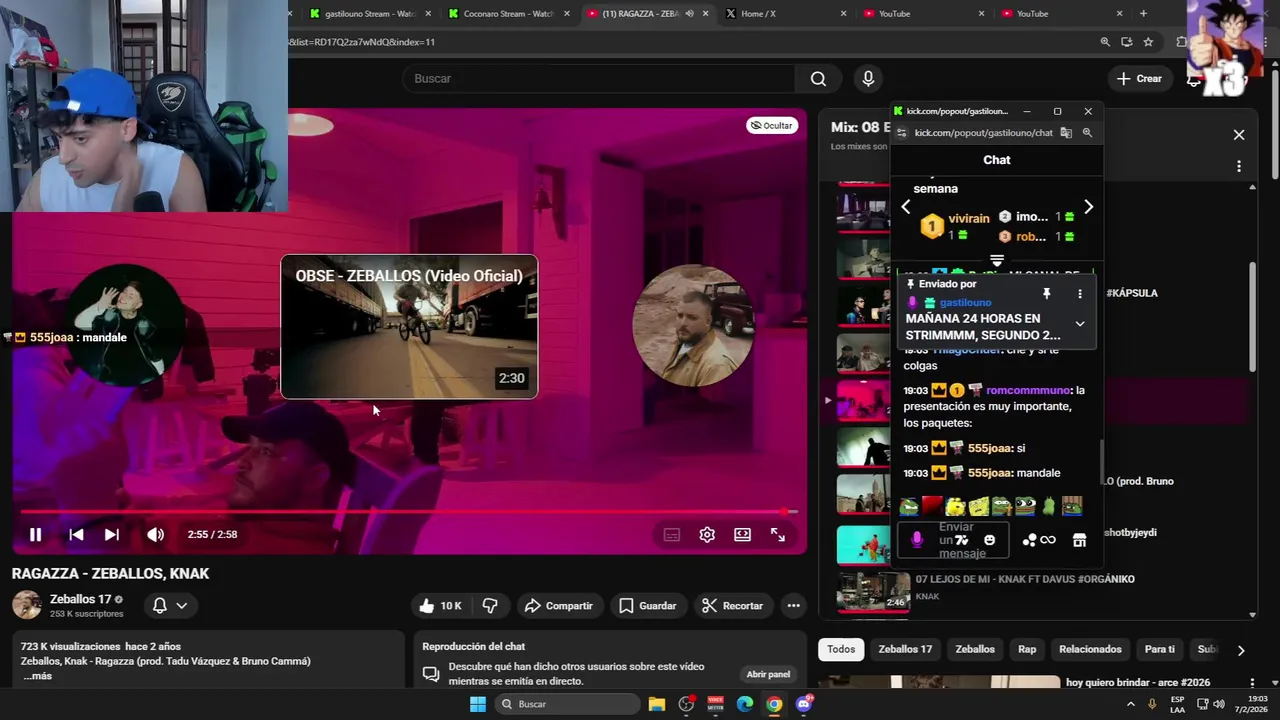Open Discord from the taskbar
Screen dimensions: 1280x720
coord(804,704)
